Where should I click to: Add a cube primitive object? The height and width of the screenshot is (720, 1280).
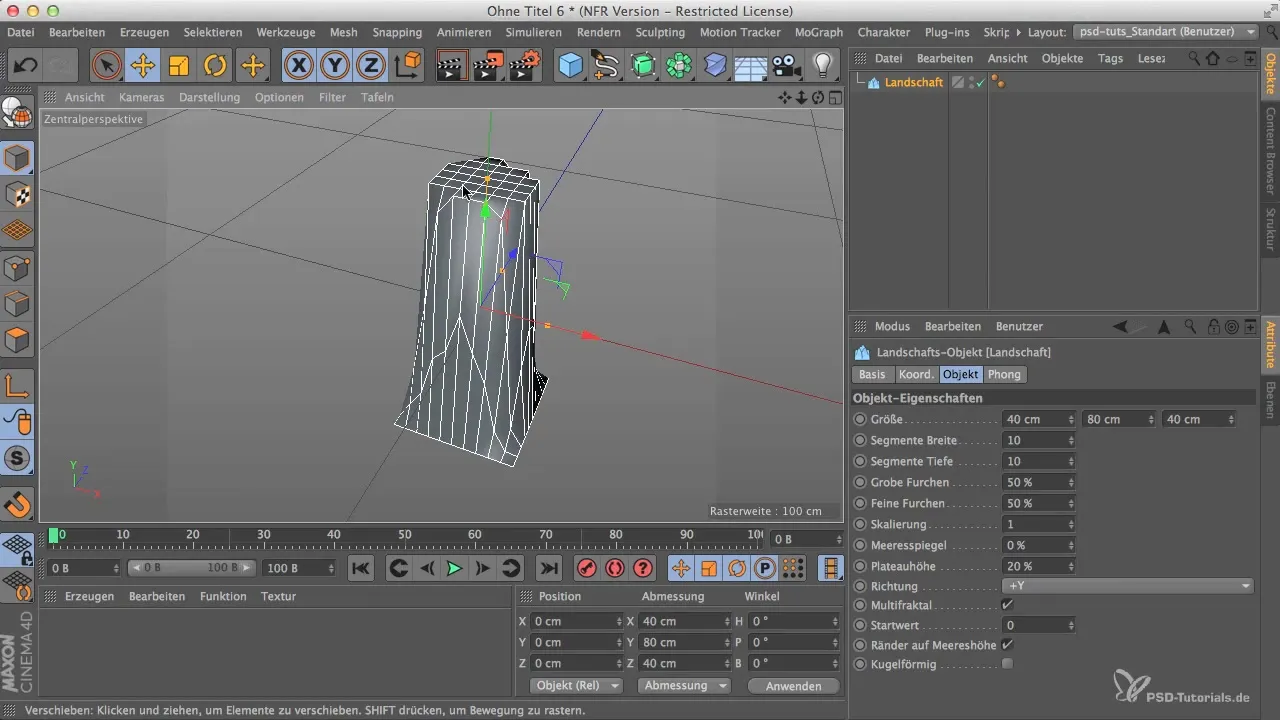570,66
